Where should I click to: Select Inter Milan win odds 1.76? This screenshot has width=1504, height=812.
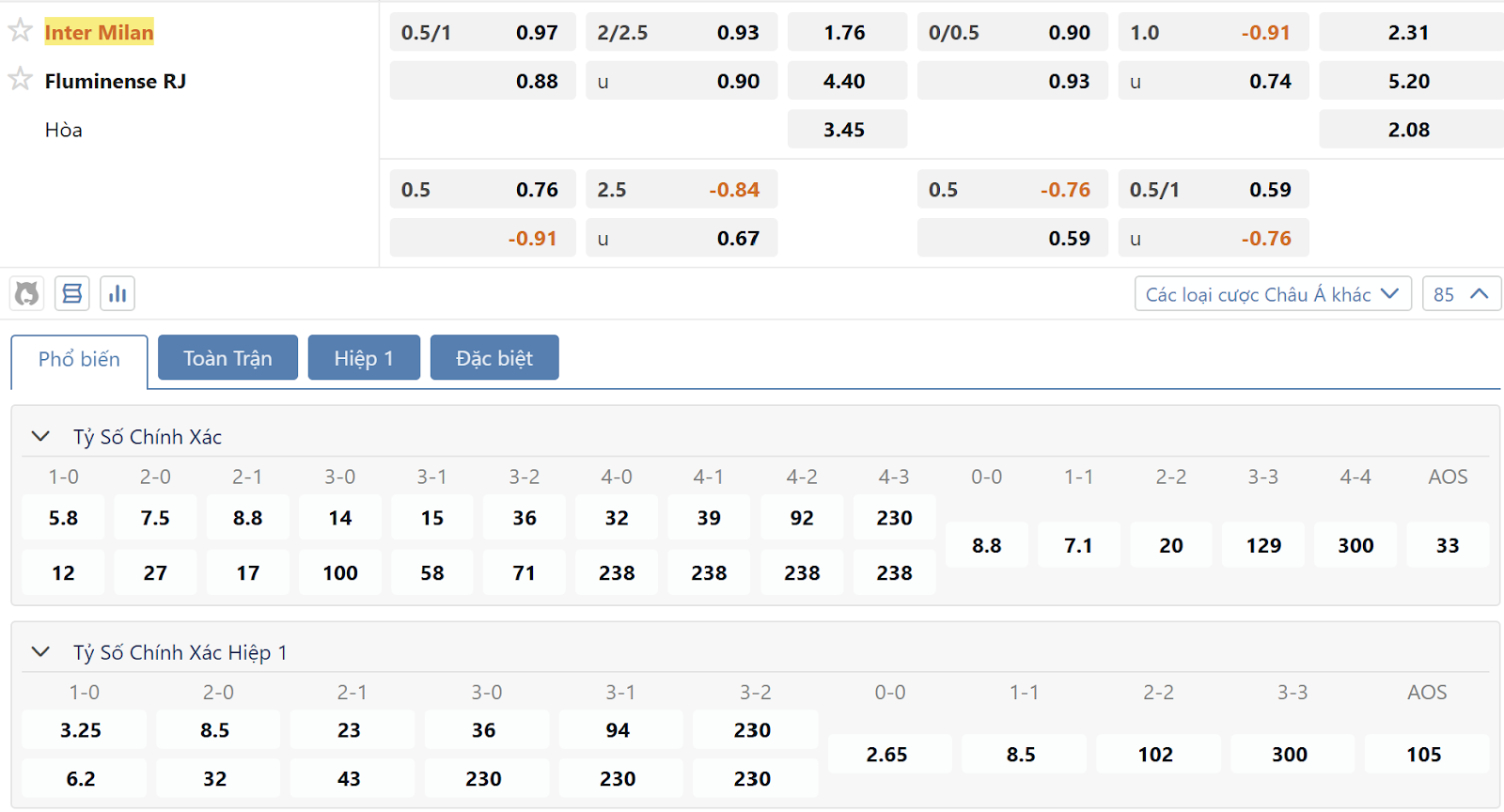point(847,32)
